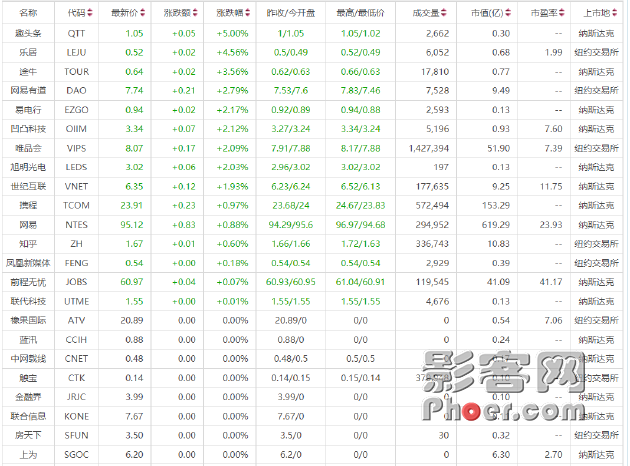The width and height of the screenshot is (630, 466).
Task: Click stock name 凤凰新媒体
Action: click(x=28, y=263)
